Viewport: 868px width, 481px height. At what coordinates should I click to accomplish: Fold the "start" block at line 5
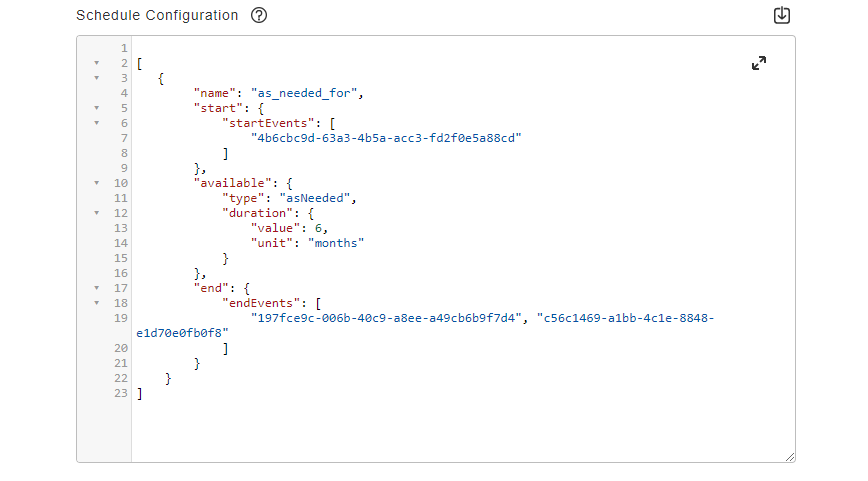pyautogui.click(x=97, y=108)
